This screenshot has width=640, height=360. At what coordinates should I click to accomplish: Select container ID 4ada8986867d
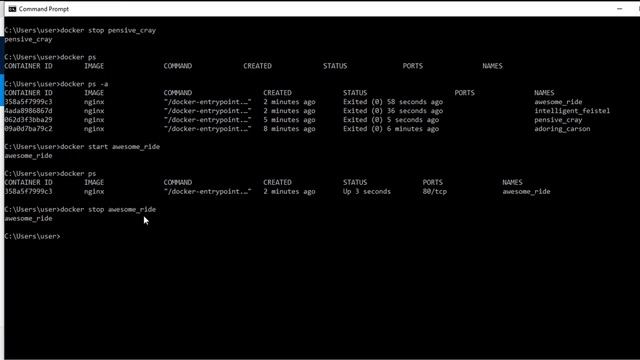coord(28,111)
